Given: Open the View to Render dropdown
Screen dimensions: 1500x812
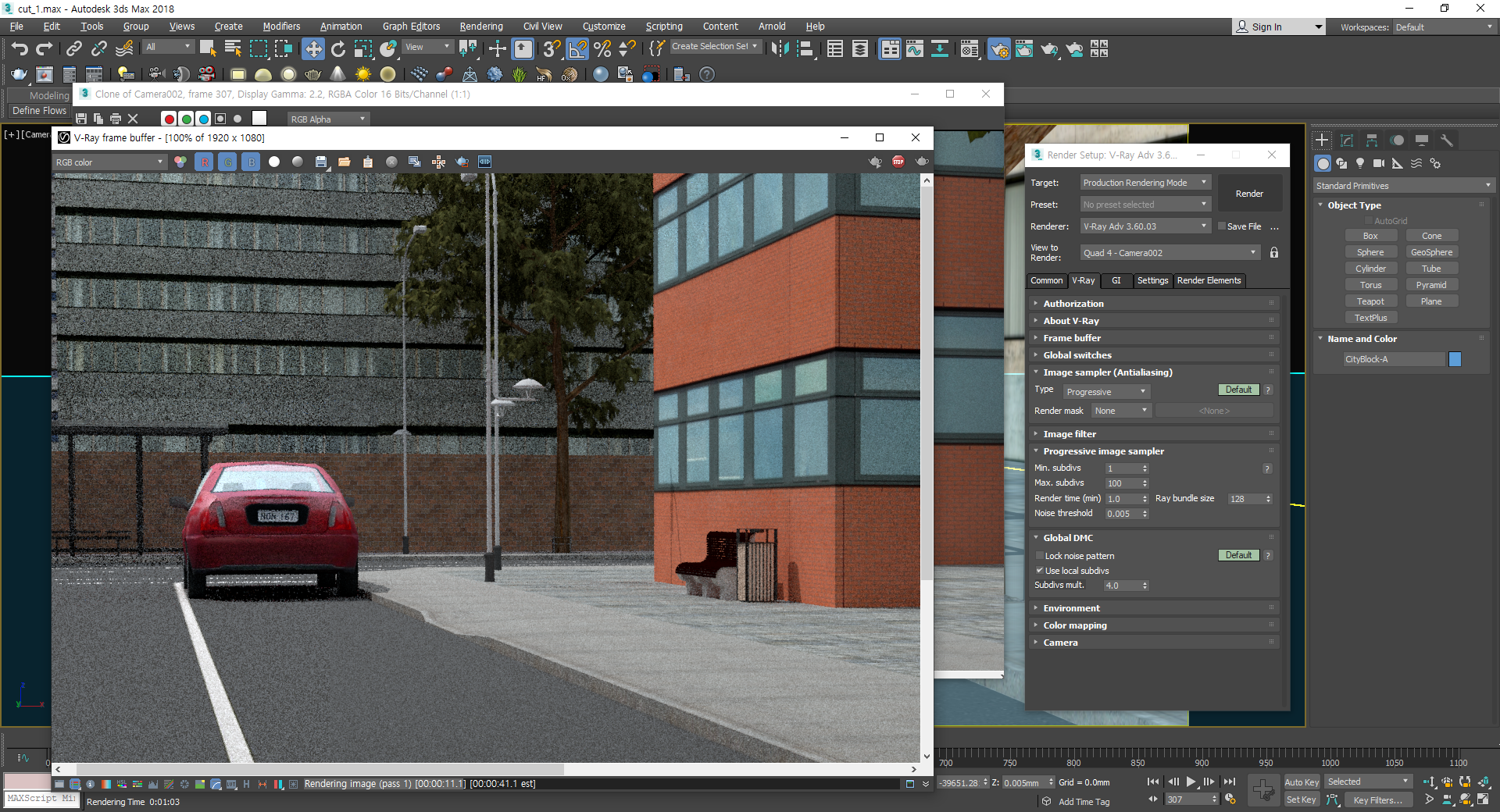Looking at the screenshot, I should pyautogui.click(x=1170, y=253).
